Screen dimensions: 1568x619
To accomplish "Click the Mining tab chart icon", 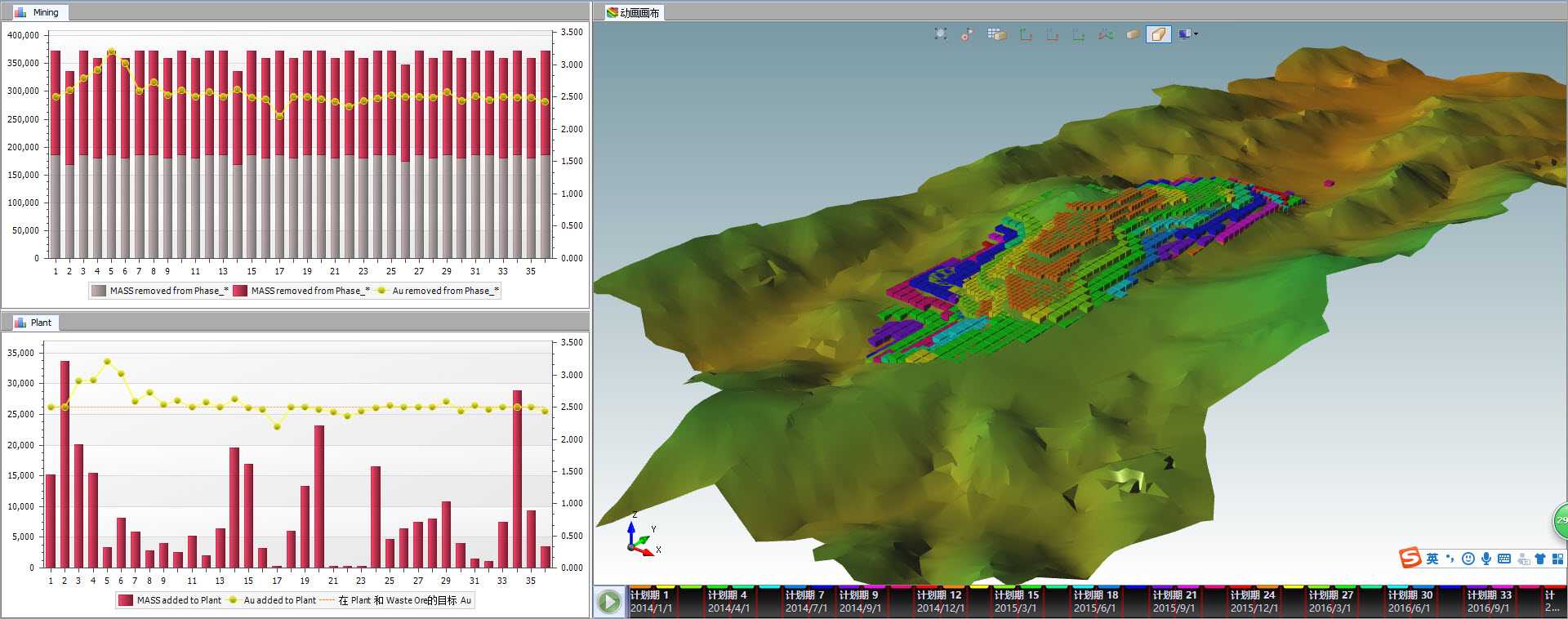I will (x=20, y=12).
